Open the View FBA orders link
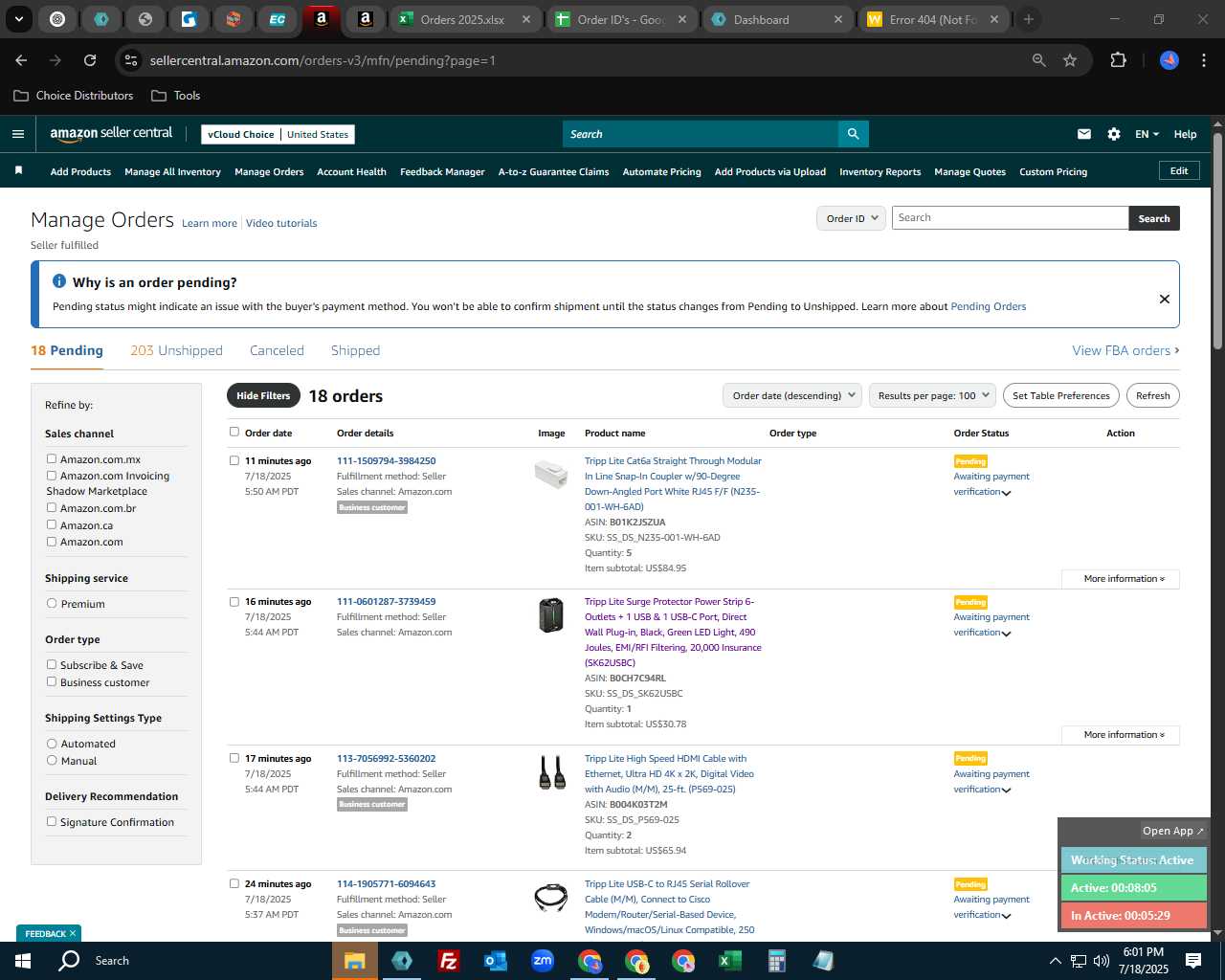The height and width of the screenshot is (980, 1225). point(1125,350)
